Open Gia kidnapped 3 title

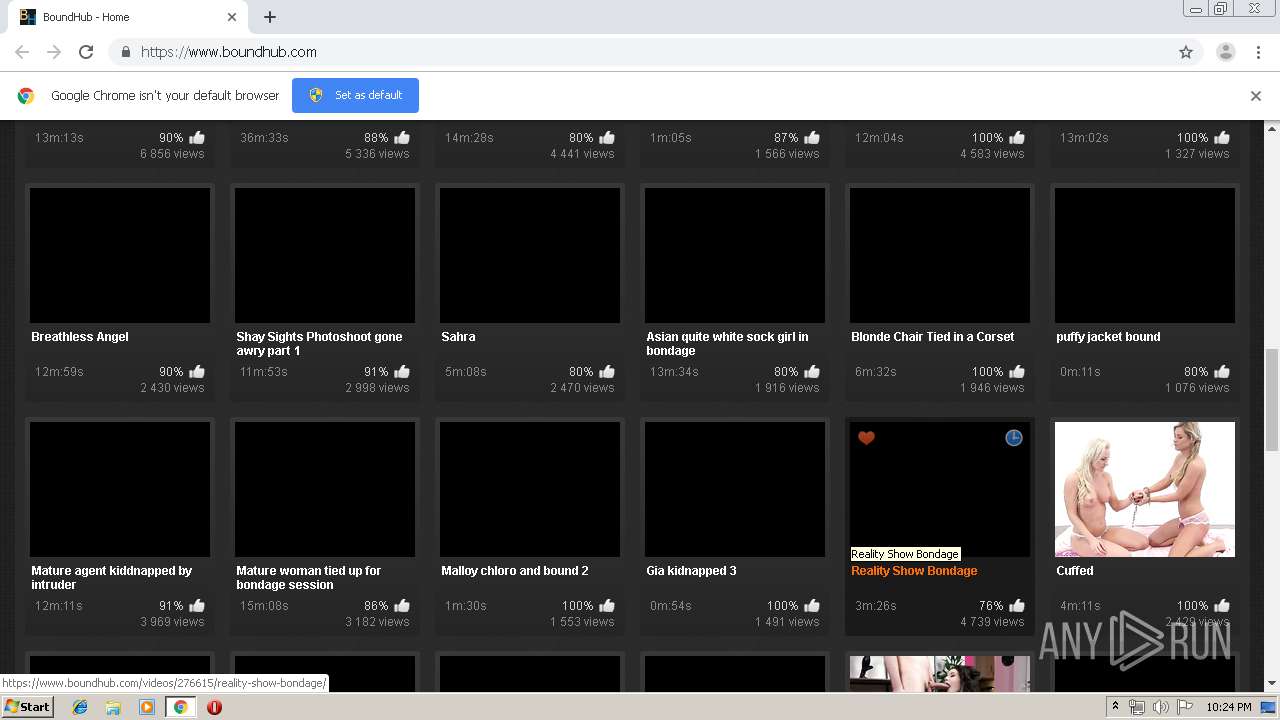click(691, 571)
